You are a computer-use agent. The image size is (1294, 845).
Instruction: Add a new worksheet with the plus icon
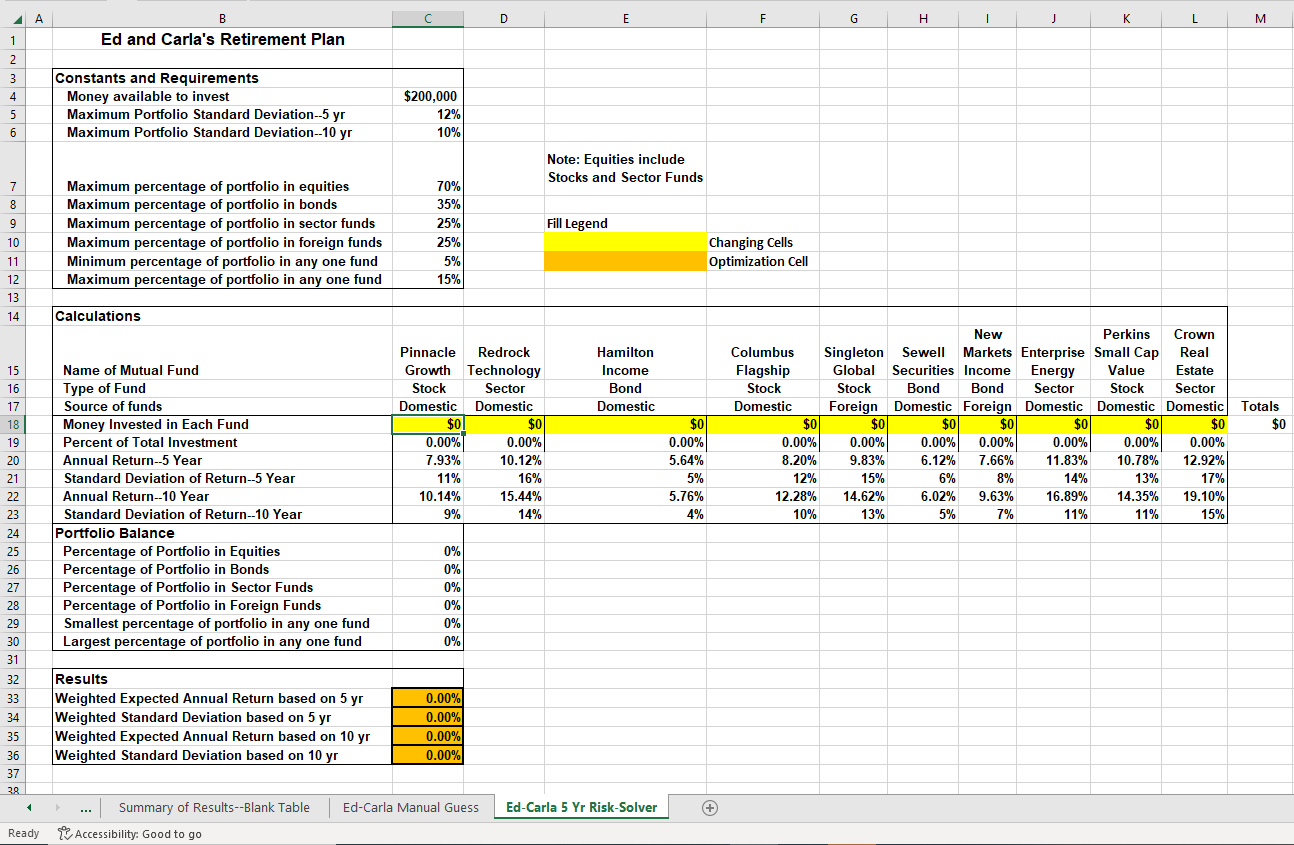coord(710,807)
